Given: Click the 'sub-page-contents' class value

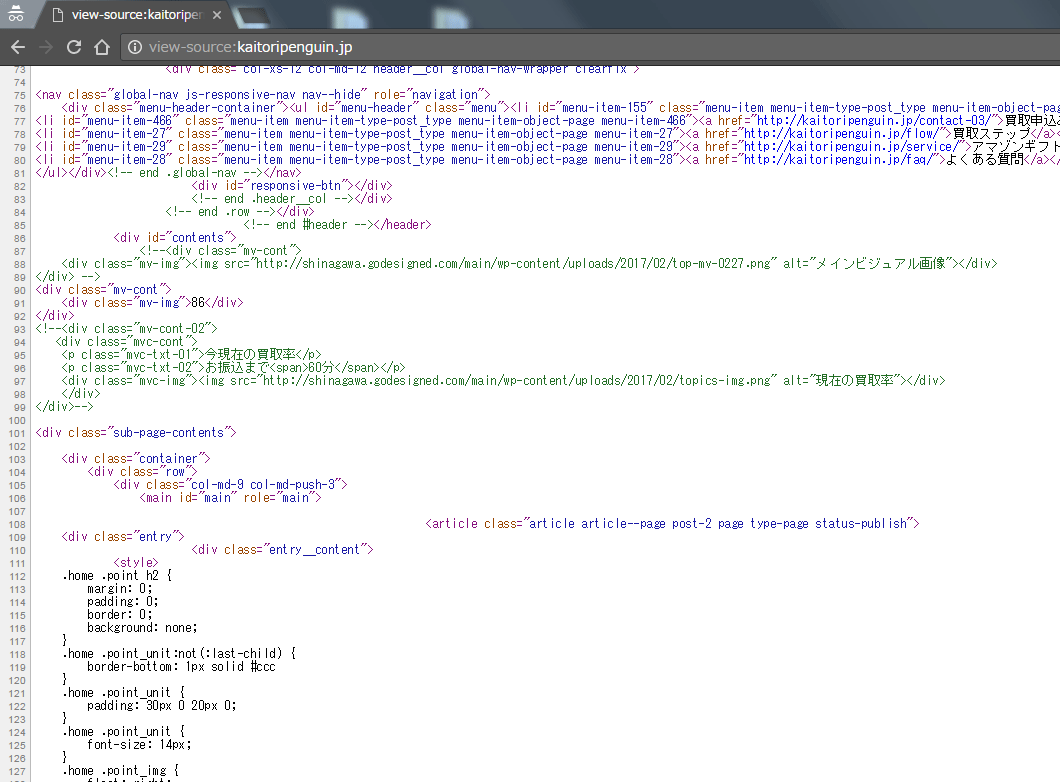Looking at the screenshot, I should 168,433.
